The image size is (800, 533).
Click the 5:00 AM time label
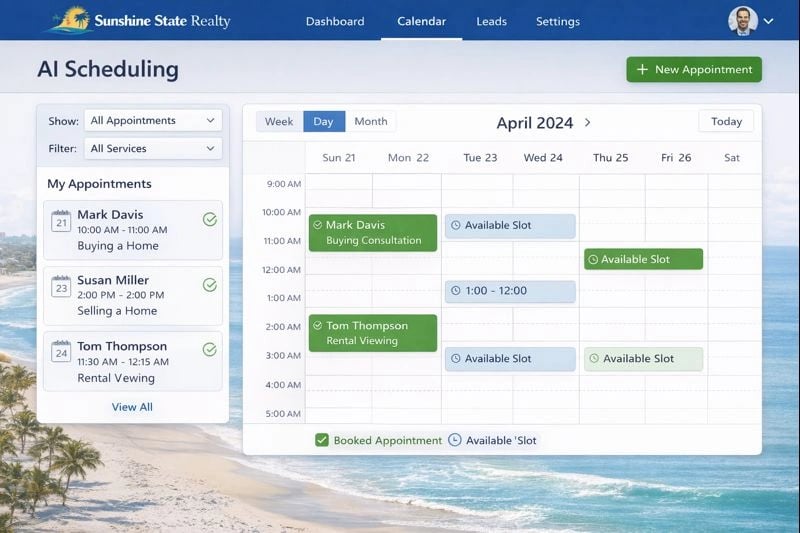tap(283, 414)
